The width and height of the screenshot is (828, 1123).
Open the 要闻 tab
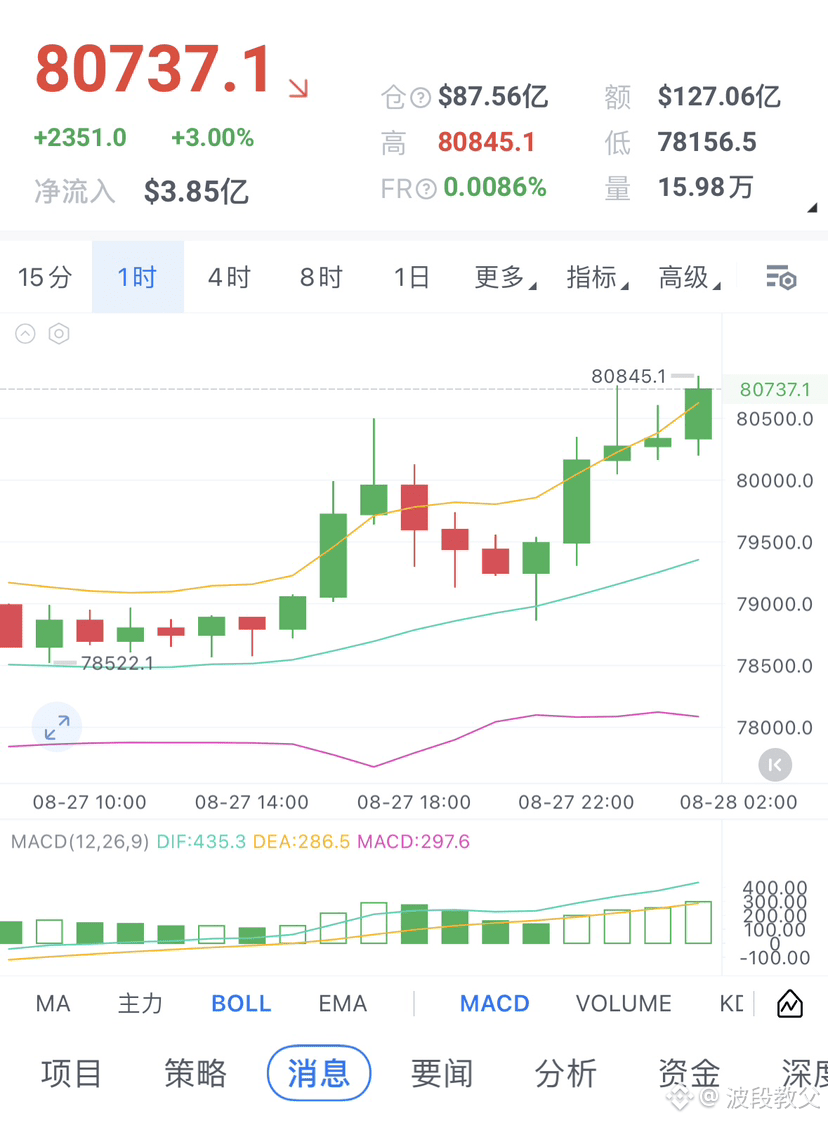442,1074
